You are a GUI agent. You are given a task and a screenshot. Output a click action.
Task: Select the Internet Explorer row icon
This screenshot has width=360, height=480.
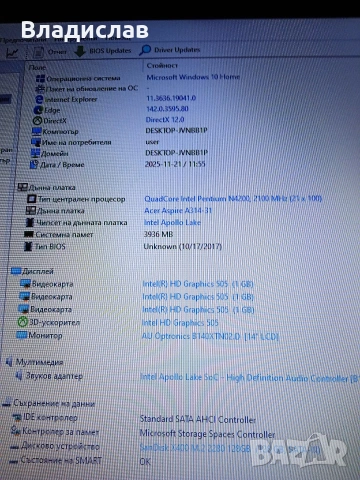[39, 99]
